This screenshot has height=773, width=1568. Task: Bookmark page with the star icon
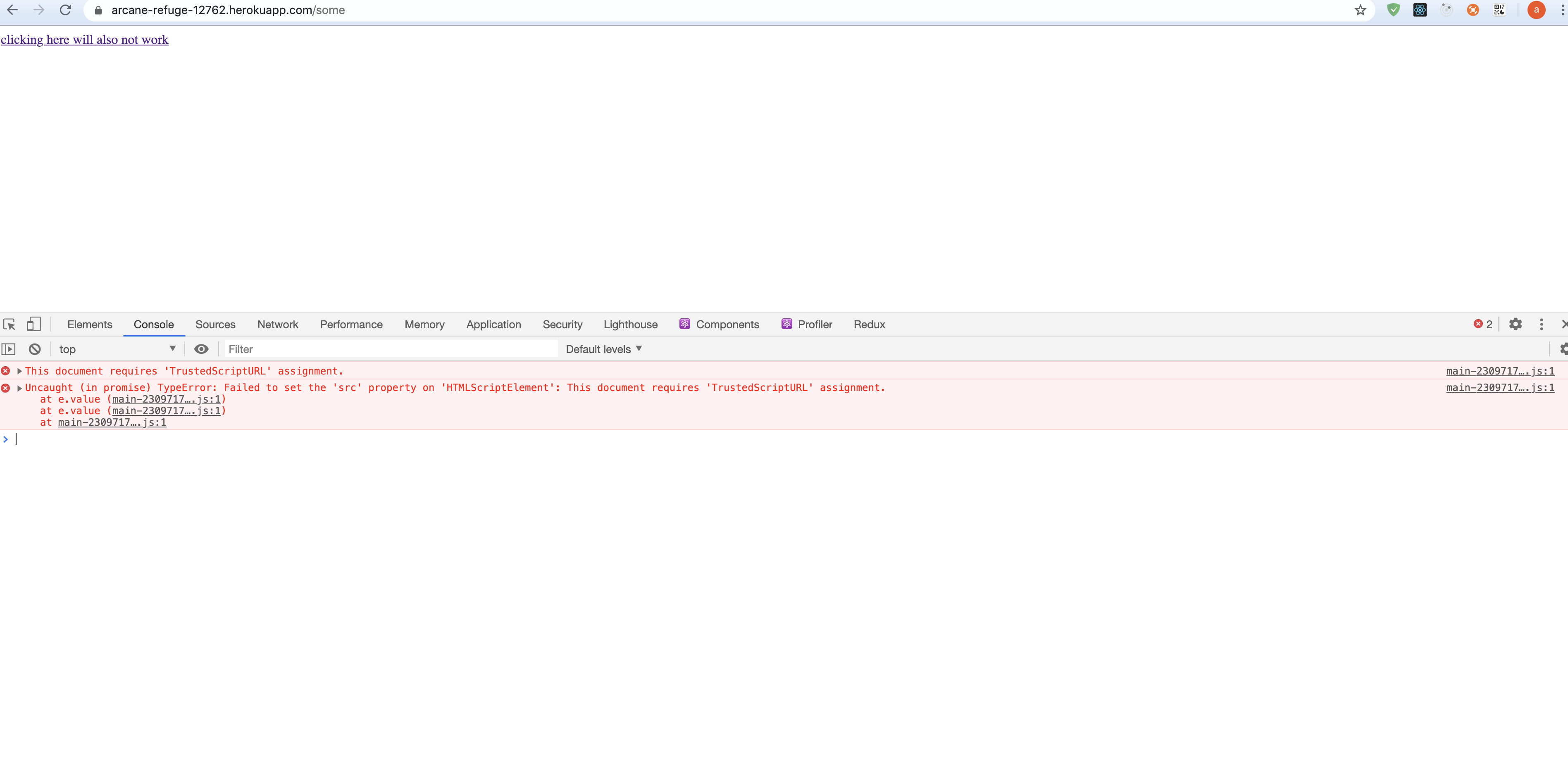[1361, 10]
